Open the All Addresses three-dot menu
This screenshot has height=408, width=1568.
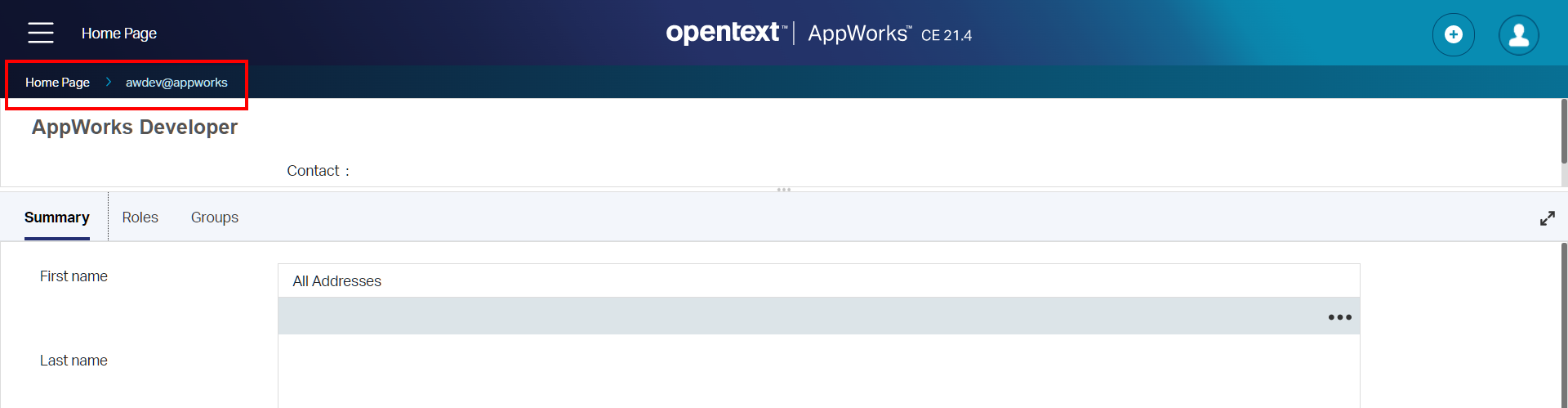1339,317
